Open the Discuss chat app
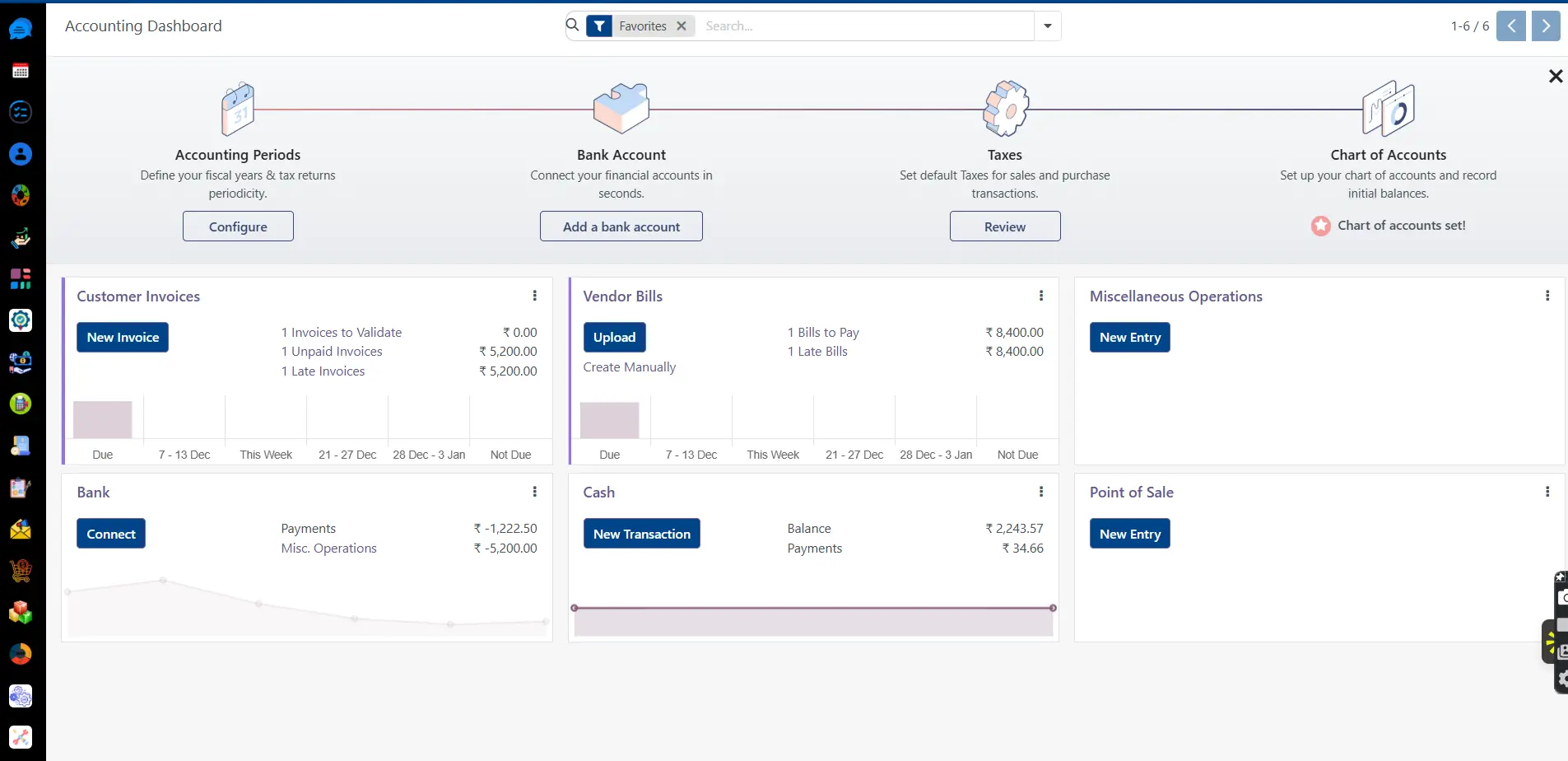This screenshot has height=761, width=1568. pos(21,27)
